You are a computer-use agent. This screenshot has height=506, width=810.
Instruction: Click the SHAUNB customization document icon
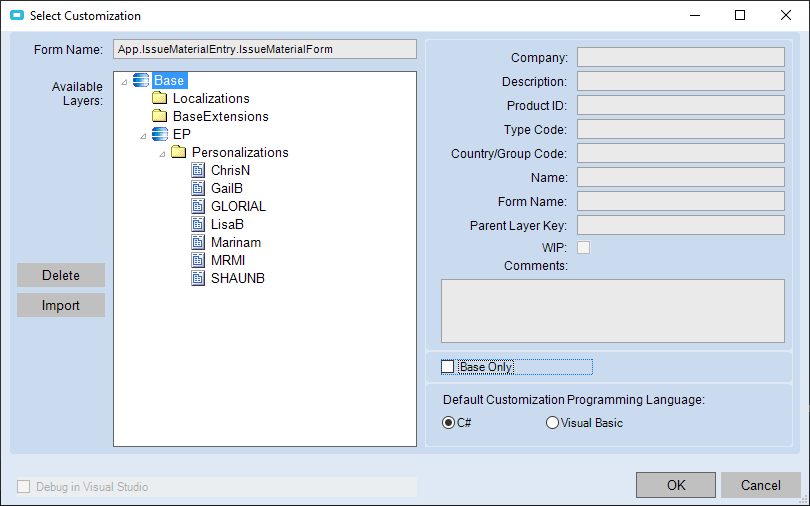pyautogui.click(x=198, y=279)
